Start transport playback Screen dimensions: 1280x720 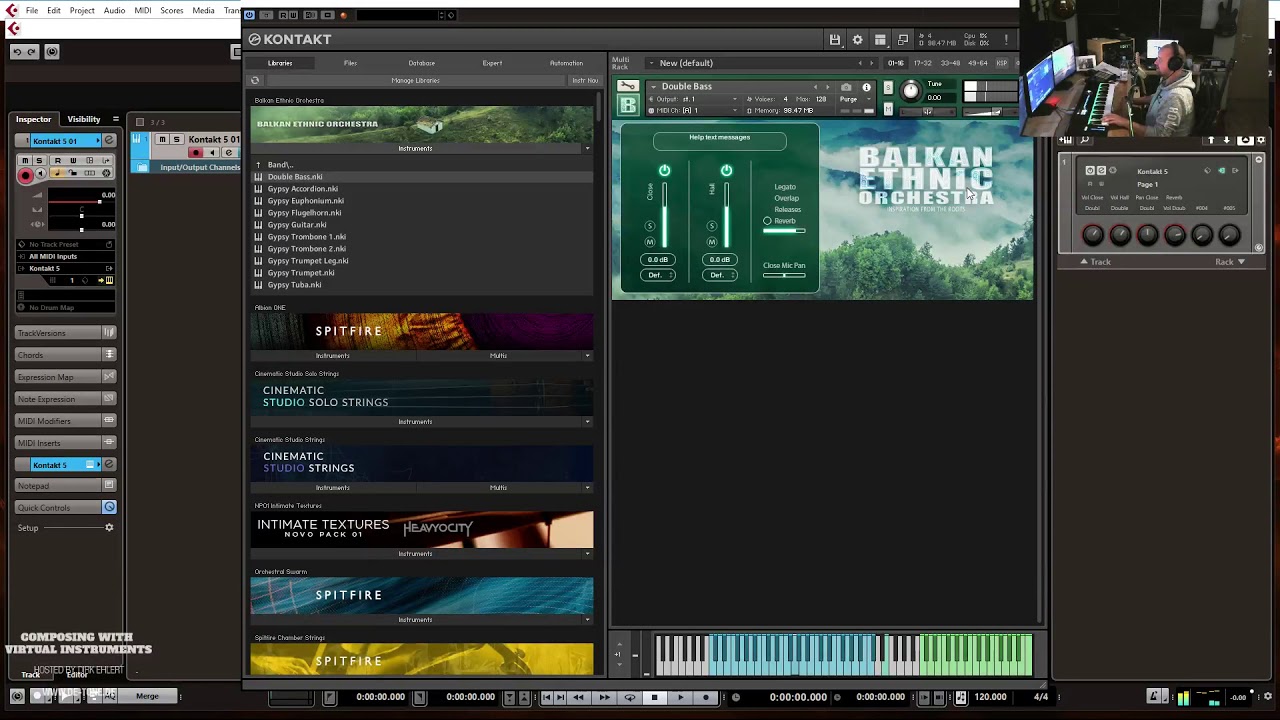pos(680,697)
